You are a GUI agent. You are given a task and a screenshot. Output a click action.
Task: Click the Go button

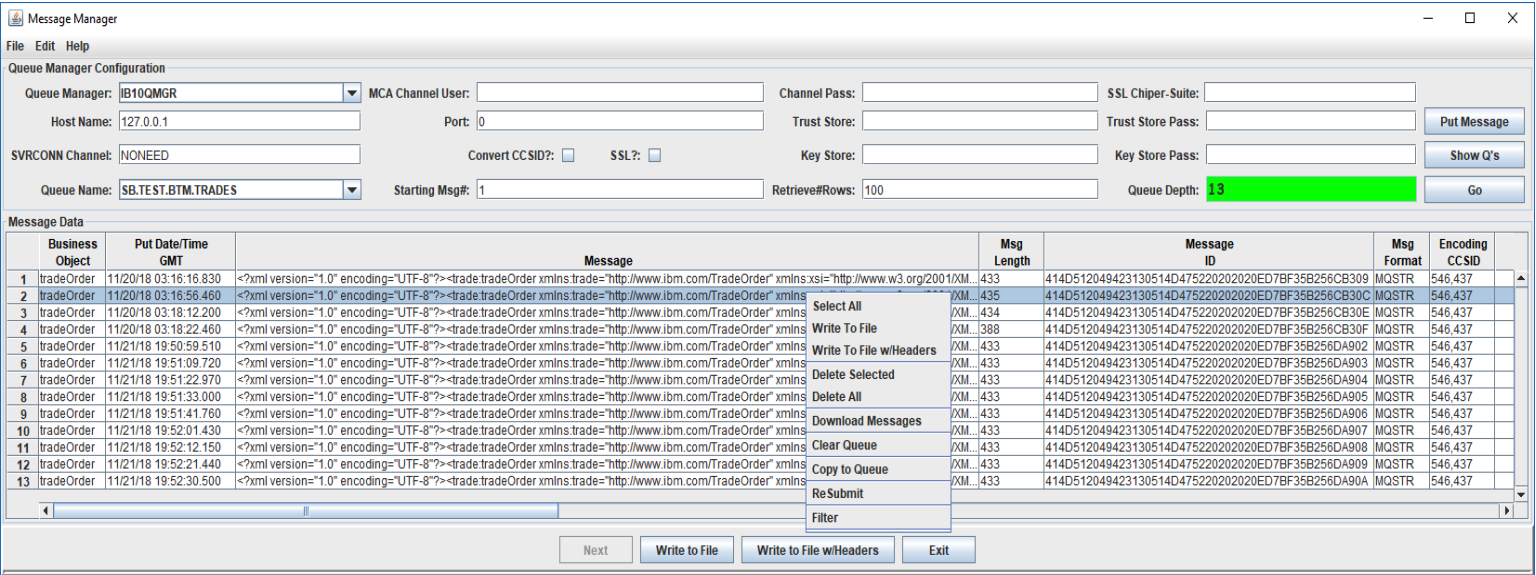(1474, 190)
